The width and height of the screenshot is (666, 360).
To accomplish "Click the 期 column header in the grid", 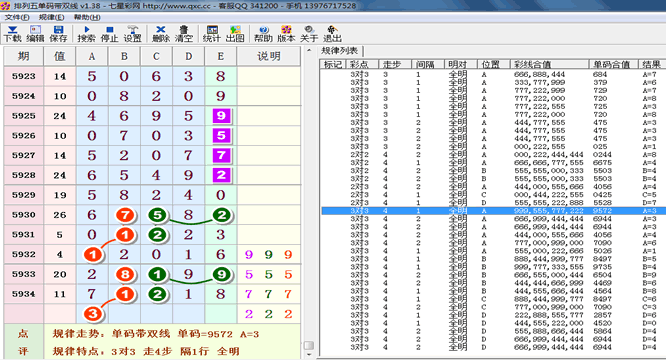I will click(24, 56).
